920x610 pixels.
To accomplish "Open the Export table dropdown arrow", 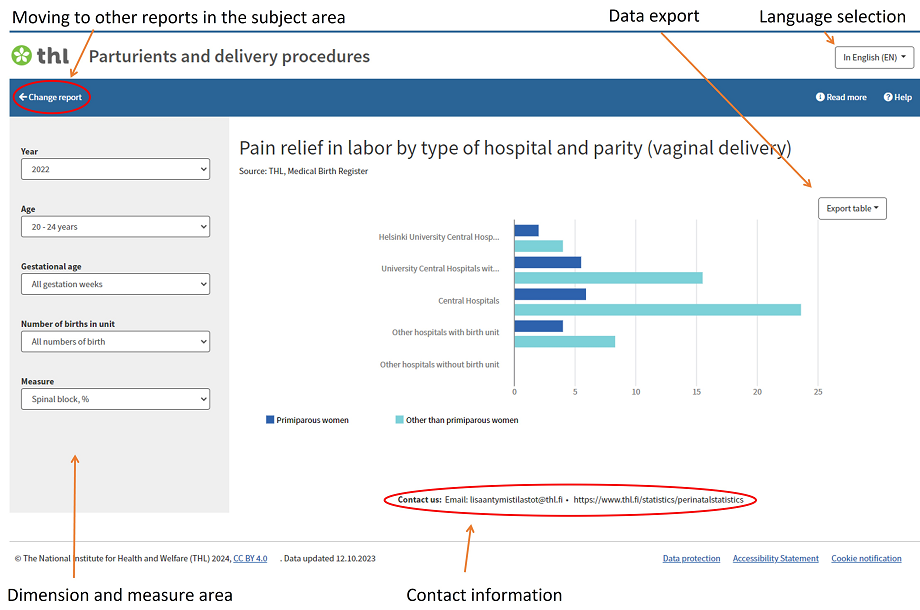I will coord(874,208).
